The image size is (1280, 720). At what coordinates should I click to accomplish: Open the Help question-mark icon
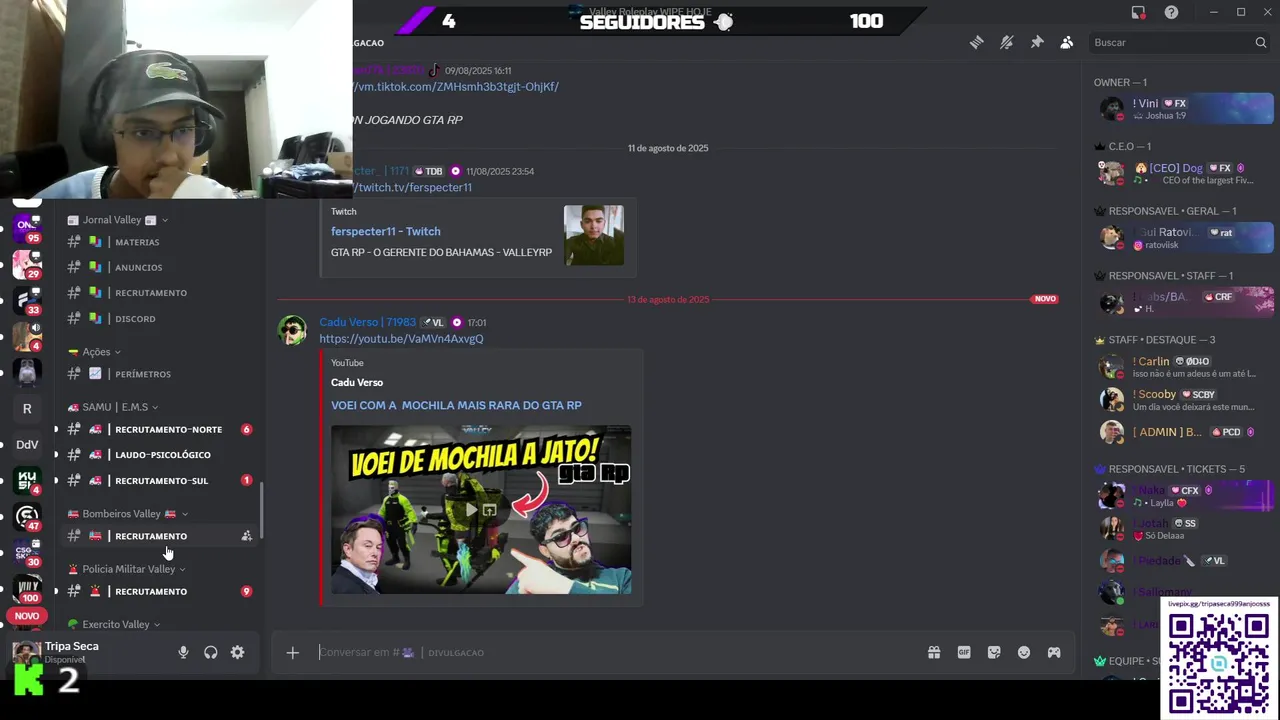click(1171, 12)
